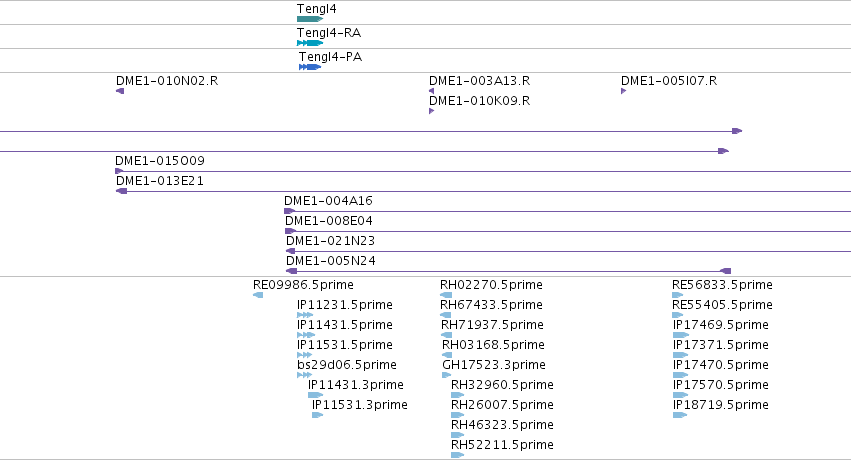Click the DME1-013E21 left arrowhead
This screenshot has height=460, width=851.
[122, 191]
